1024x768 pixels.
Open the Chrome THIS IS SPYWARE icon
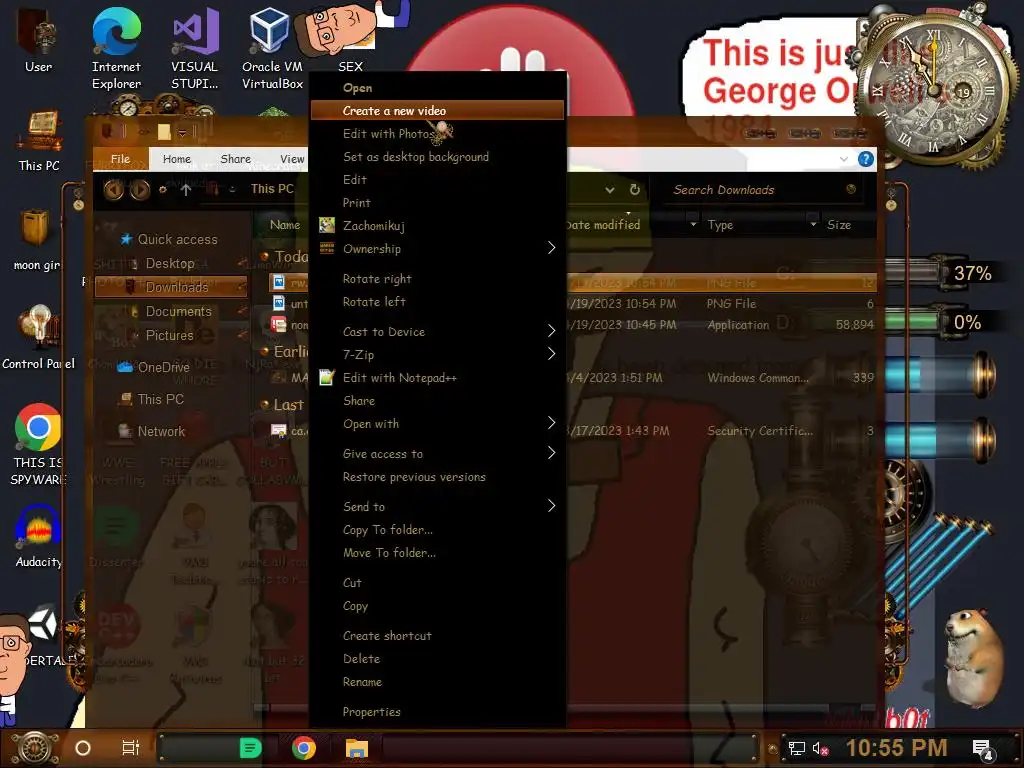pos(38,444)
